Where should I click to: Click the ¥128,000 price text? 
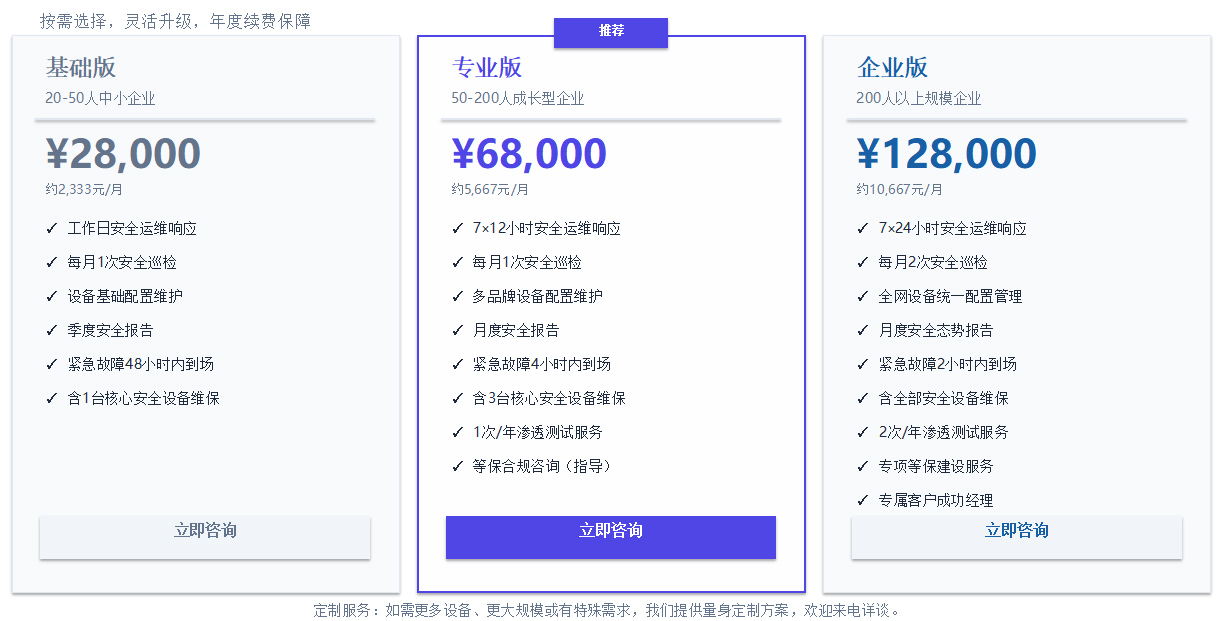[947, 154]
